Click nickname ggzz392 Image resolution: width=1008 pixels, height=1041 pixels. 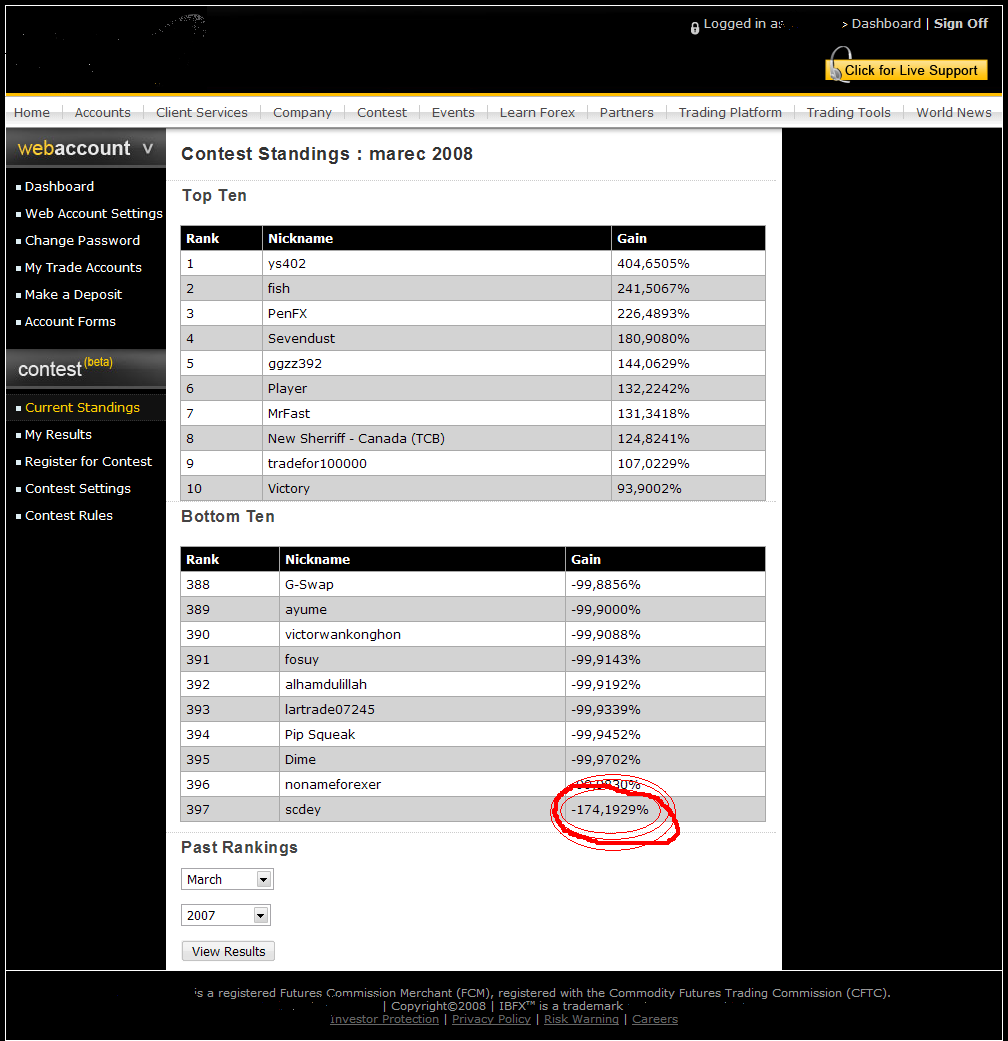click(x=295, y=364)
